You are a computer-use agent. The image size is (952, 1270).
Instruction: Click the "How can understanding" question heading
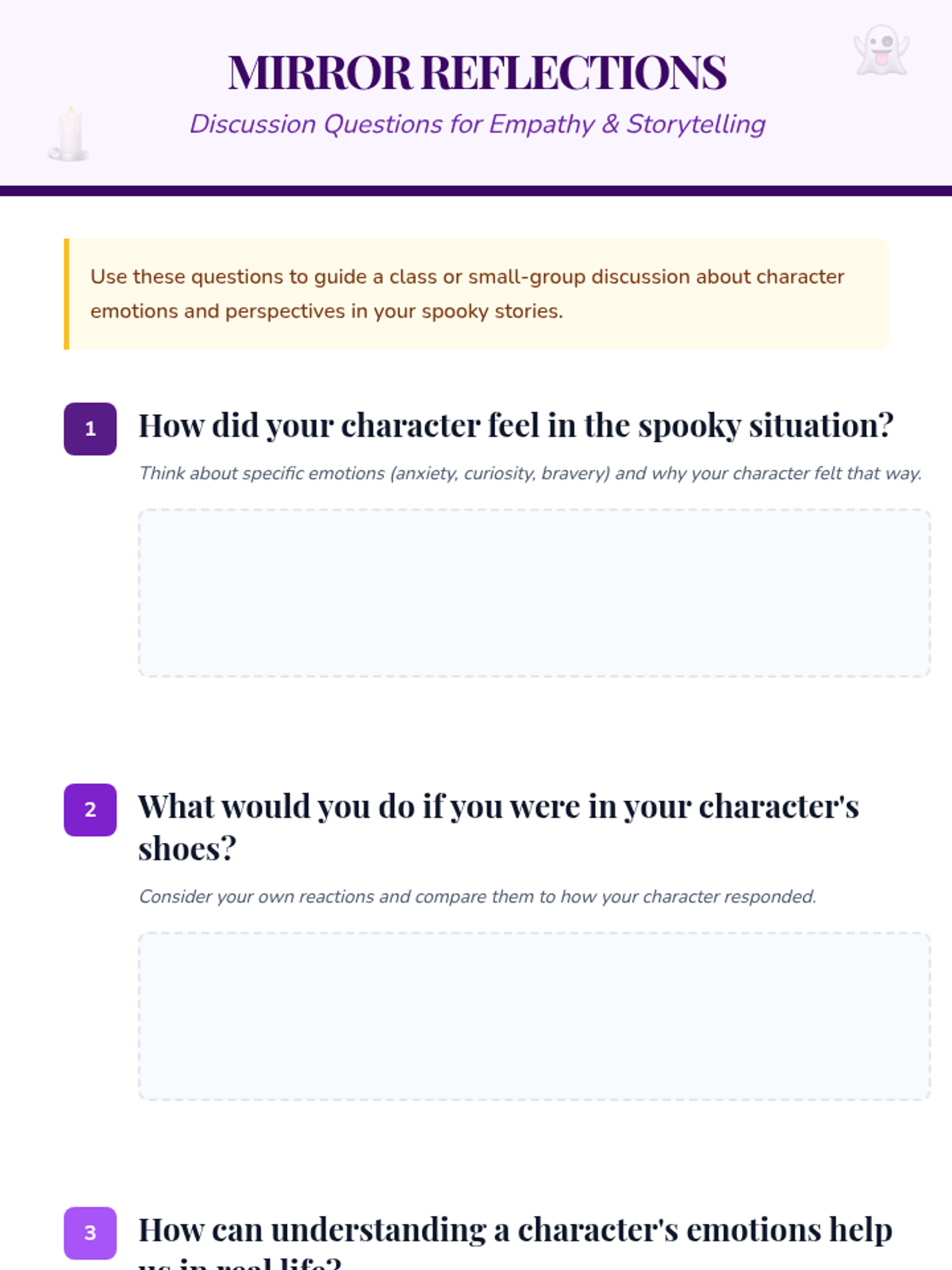pos(515,1230)
